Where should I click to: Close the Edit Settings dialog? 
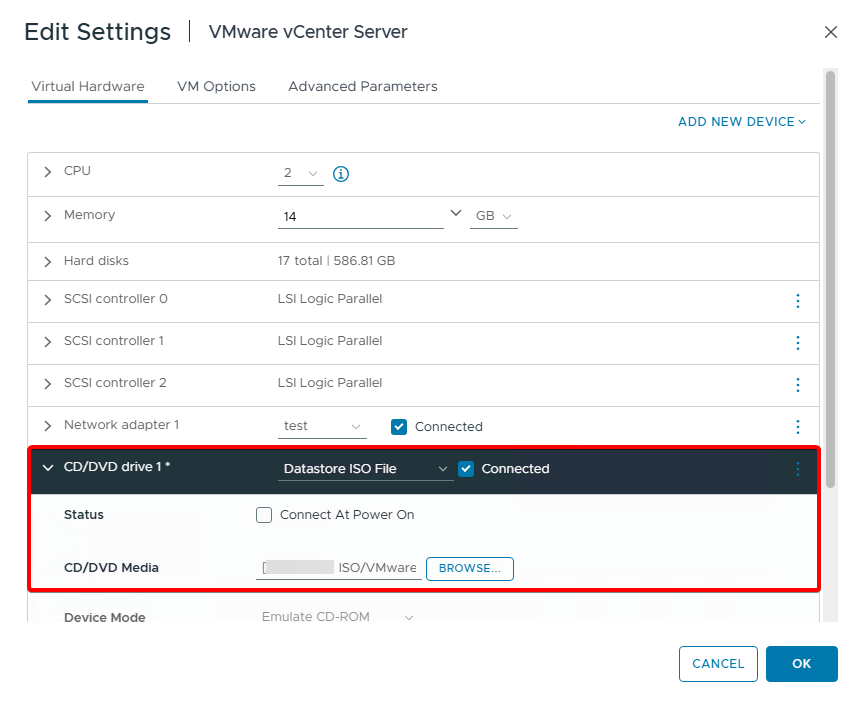(x=830, y=32)
